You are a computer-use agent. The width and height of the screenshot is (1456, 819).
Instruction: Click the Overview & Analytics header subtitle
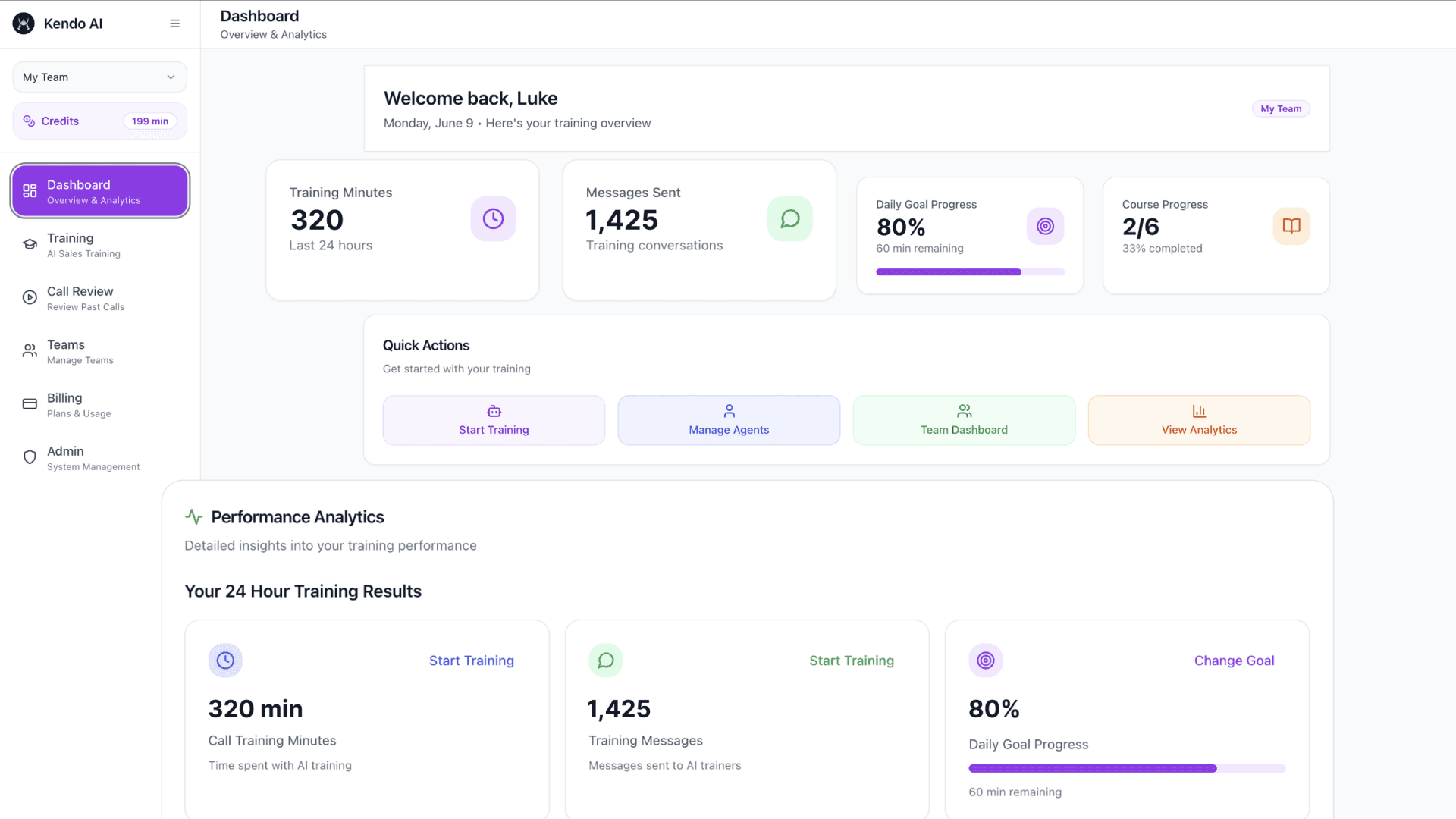273,35
